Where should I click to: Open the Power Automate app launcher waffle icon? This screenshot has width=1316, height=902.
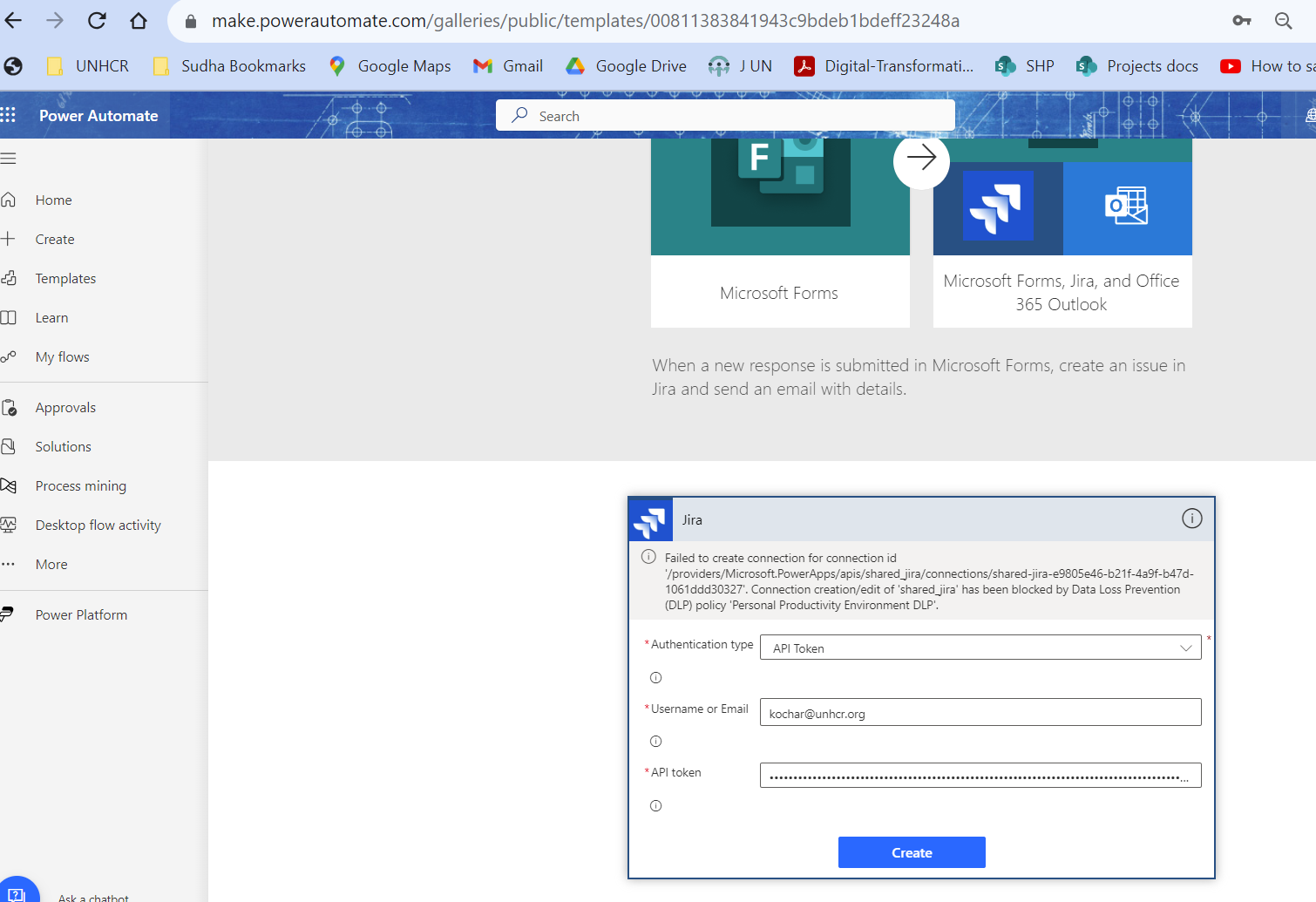click(x=9, y=114)
